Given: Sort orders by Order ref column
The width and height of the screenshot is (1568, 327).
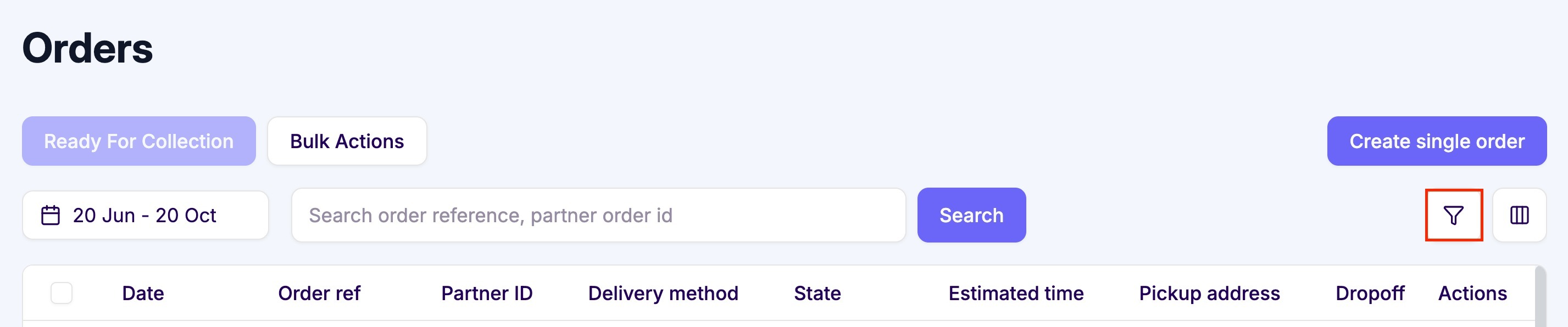Looking at the screenshot, I should tap(320, 294).
